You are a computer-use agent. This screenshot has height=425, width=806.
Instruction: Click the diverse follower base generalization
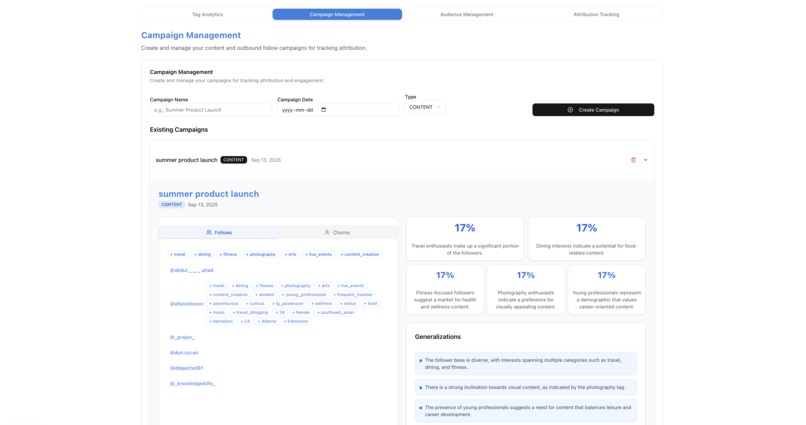pos(526,364)
